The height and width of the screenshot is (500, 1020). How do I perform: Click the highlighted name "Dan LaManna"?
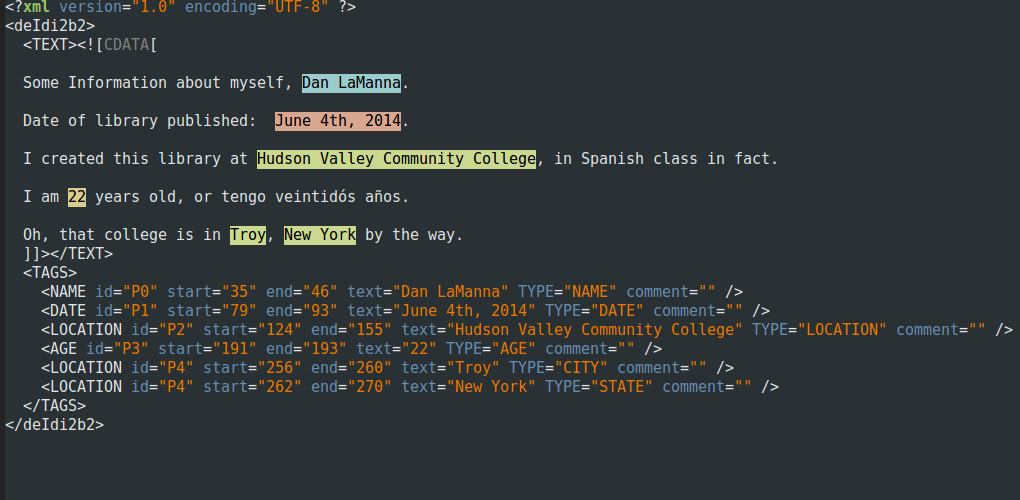tap(351, 83)
